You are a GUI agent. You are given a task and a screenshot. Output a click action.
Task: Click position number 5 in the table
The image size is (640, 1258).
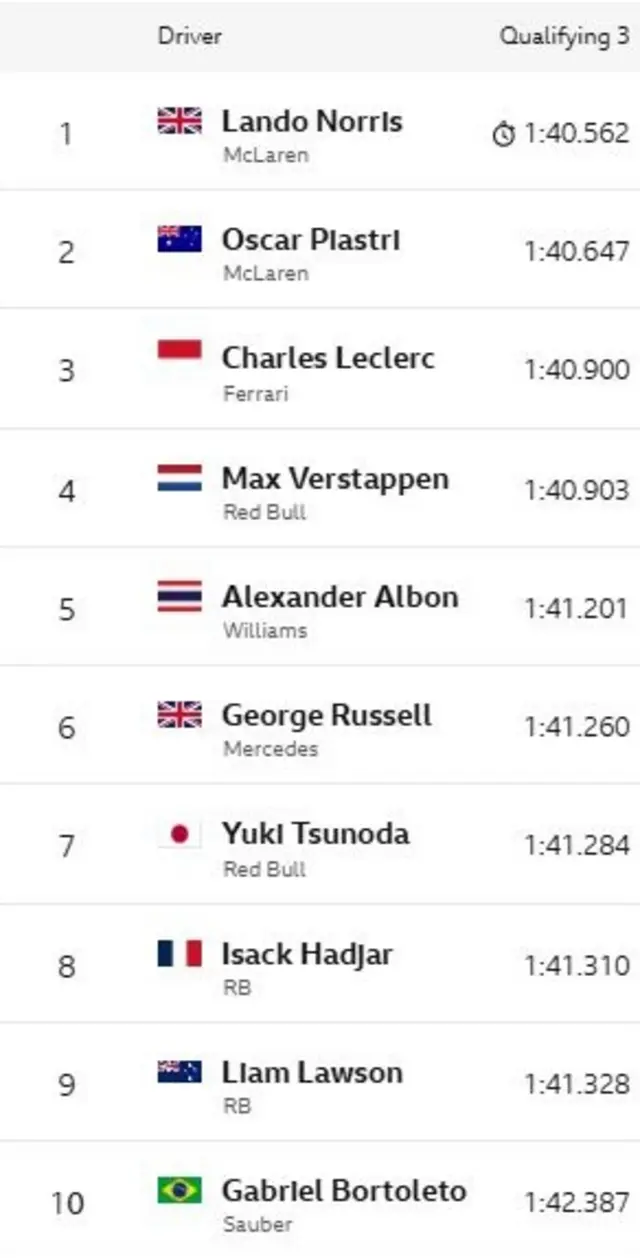[x=67, y=609]
